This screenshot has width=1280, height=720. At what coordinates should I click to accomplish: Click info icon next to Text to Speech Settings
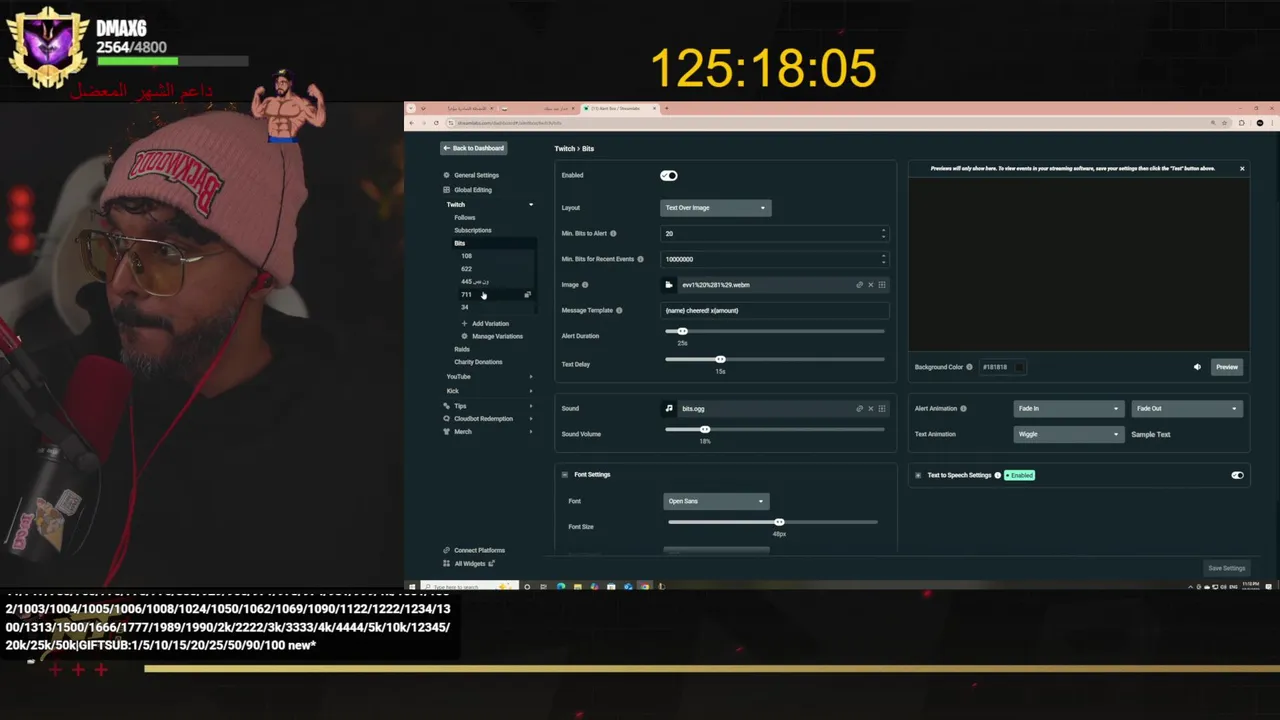(x=997, y=475)
